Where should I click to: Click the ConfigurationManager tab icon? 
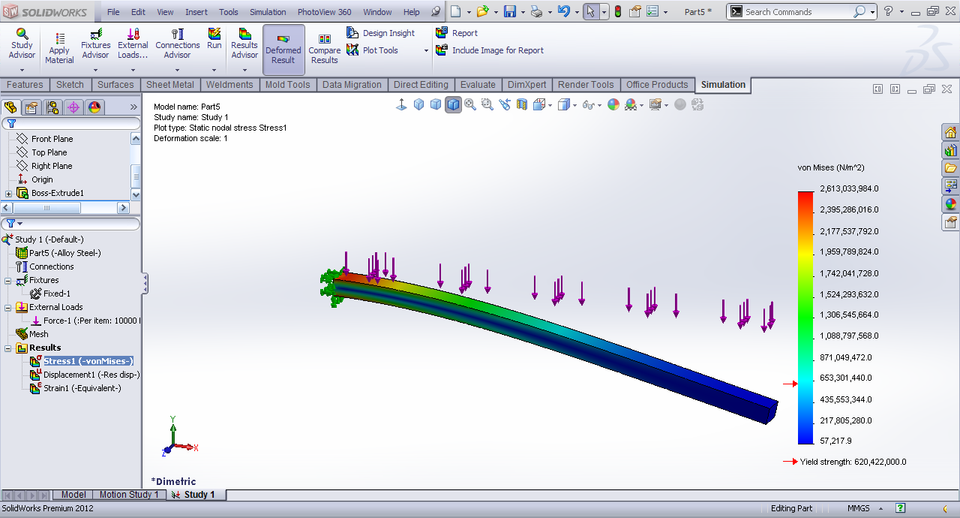[x=53, y=107]
